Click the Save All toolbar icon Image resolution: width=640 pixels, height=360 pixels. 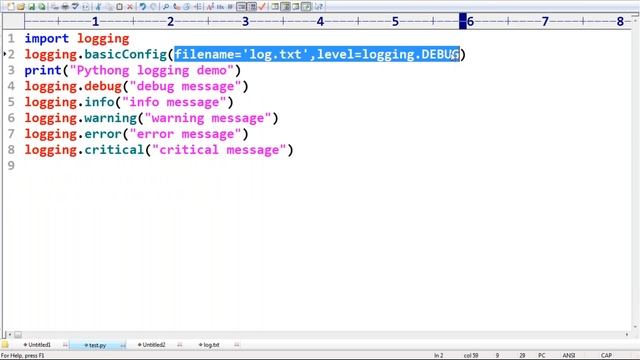(42, 7)
